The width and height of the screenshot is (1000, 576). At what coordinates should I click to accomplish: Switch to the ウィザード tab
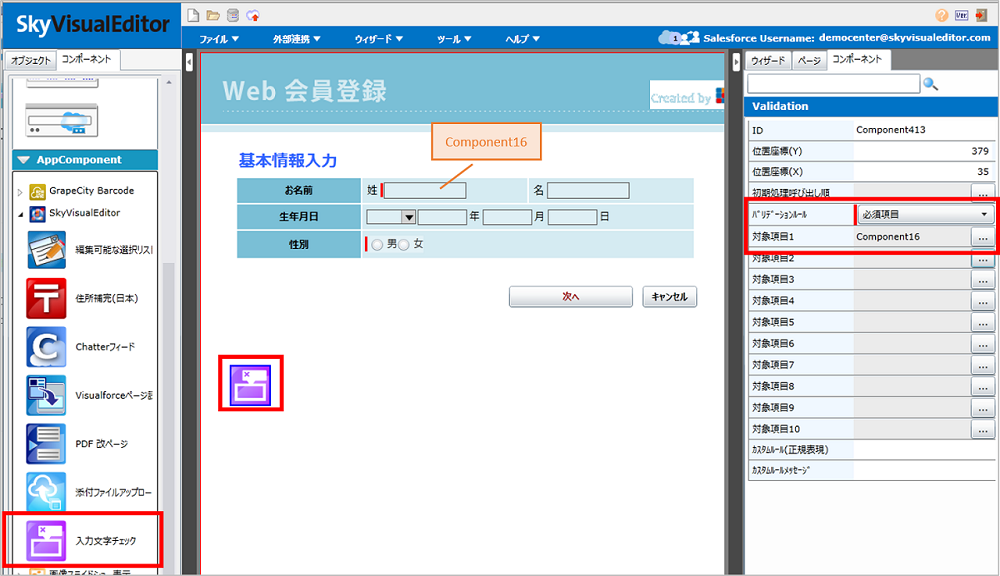[768, 61]
